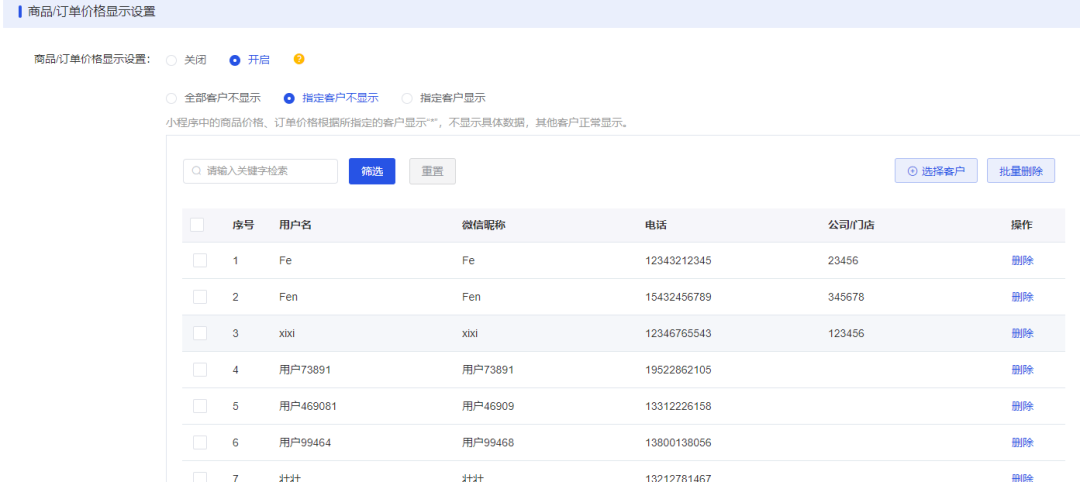Click phone number 15432456789

678,297
